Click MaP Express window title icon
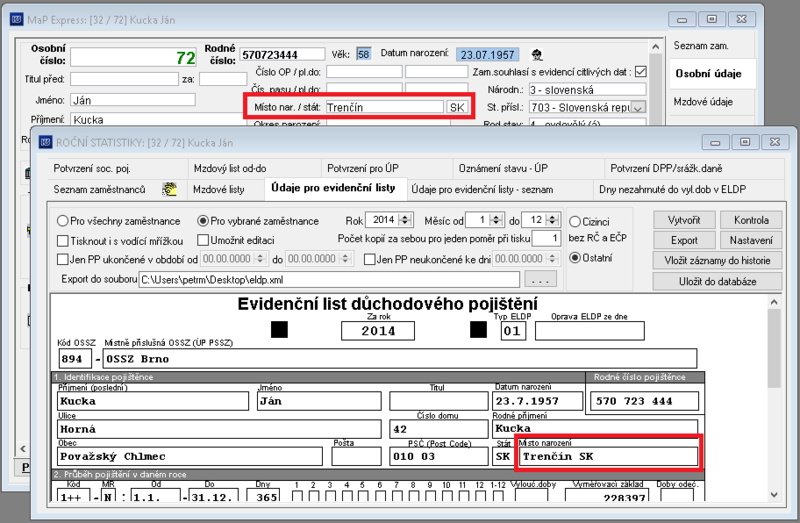Screen dimensions: 800x523 point(16,20)
